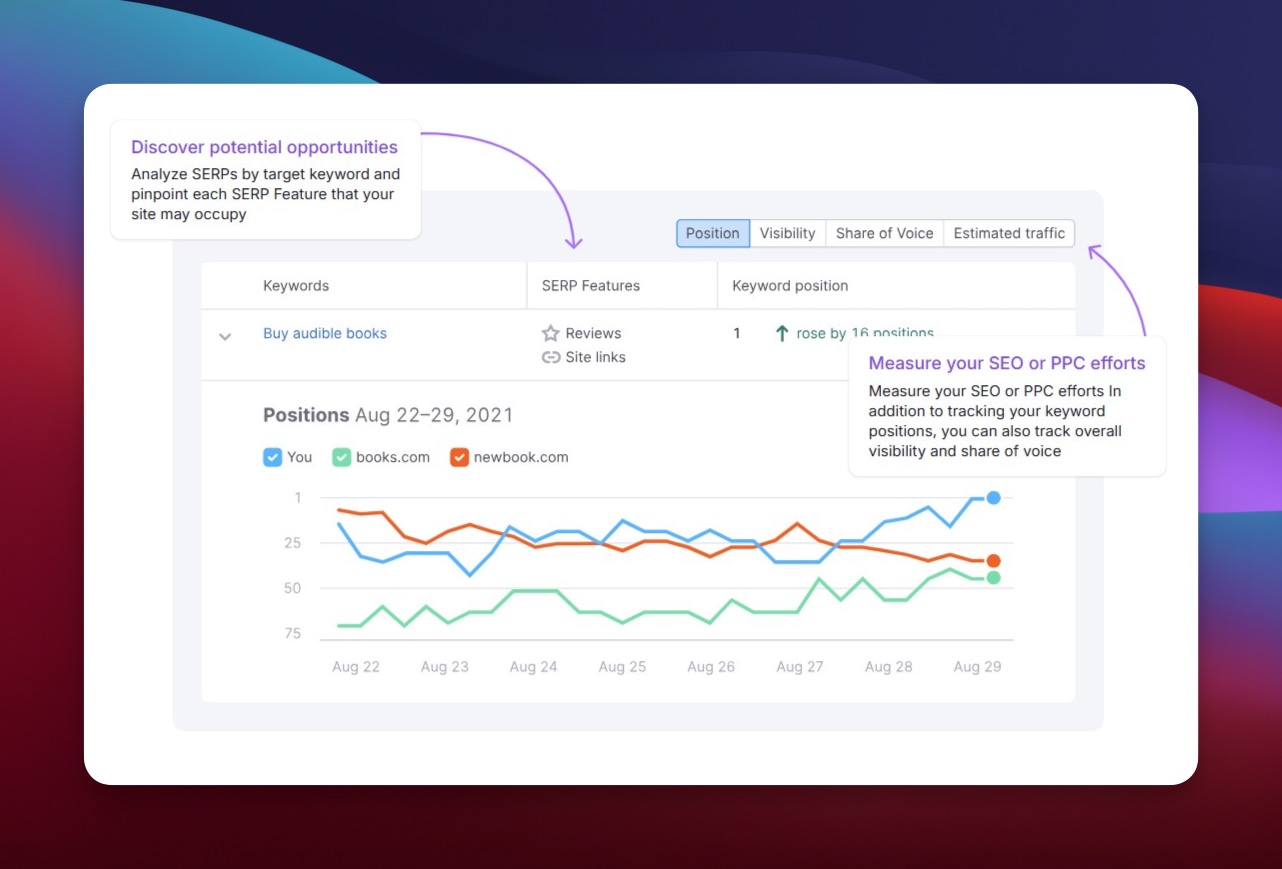Click the rose by 16 positions text
The image size is (1282, 869).
click(x=864, y=333)
